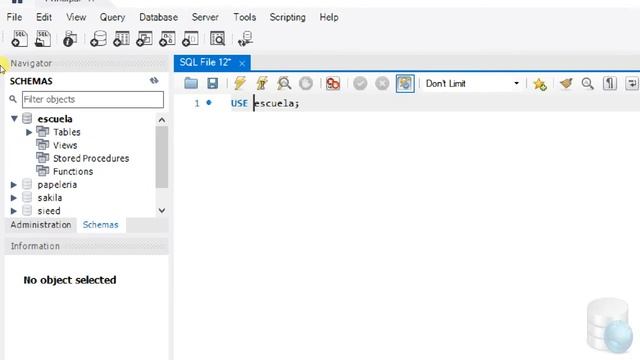Select the Stored Procedures node
Screen dimensions: 640x360
pyautogui.click(x=91, y=158)
